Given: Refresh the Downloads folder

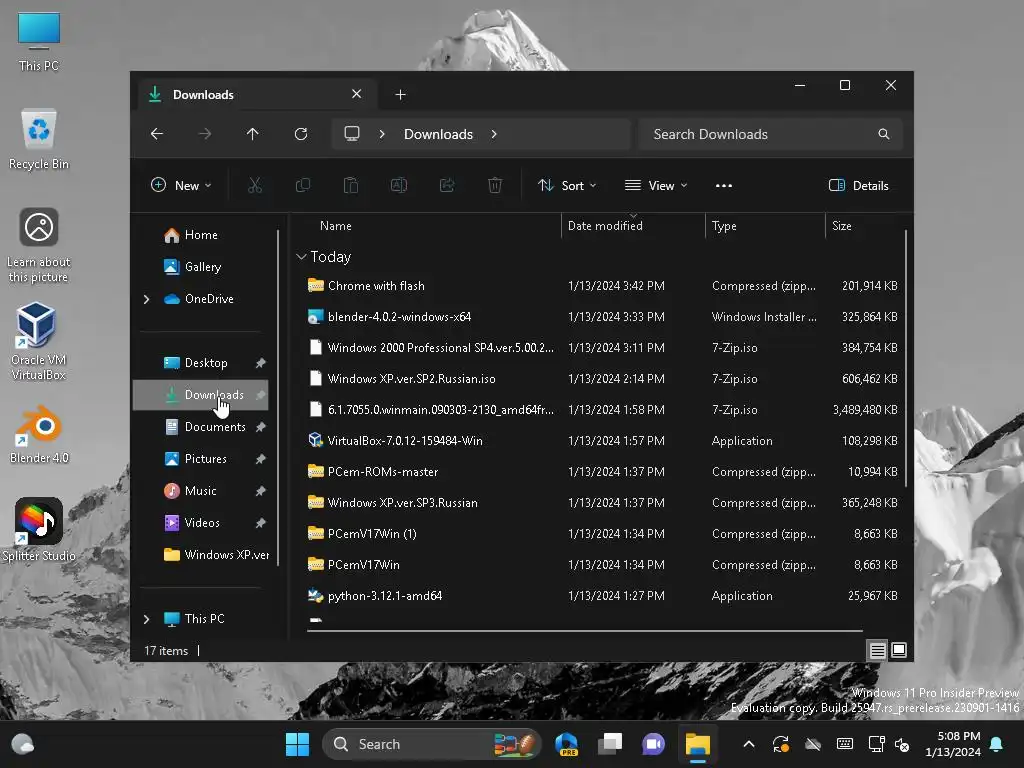Looking at the screenshot, I should (301, 134).
